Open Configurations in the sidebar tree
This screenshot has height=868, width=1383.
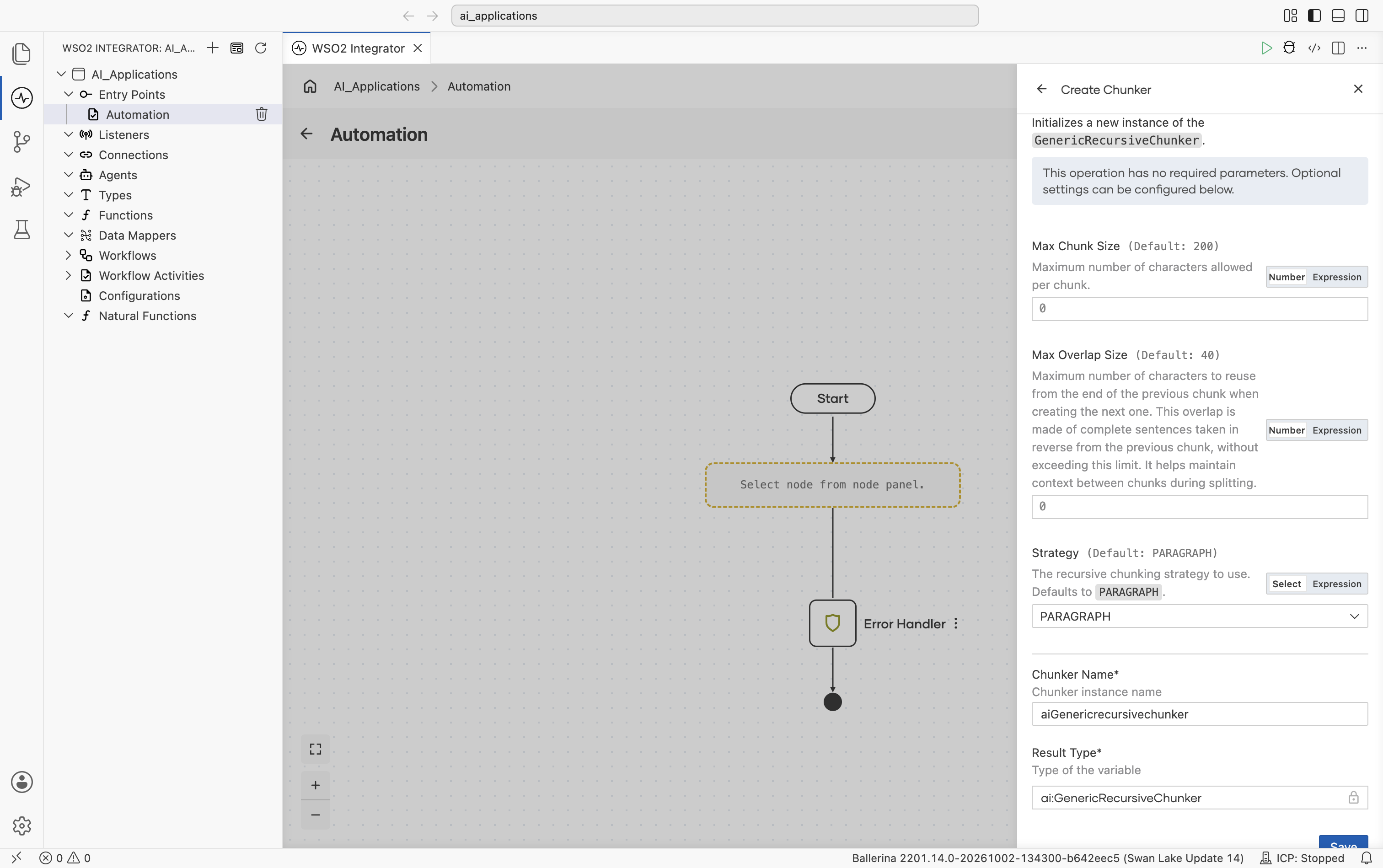pos(139,295)
